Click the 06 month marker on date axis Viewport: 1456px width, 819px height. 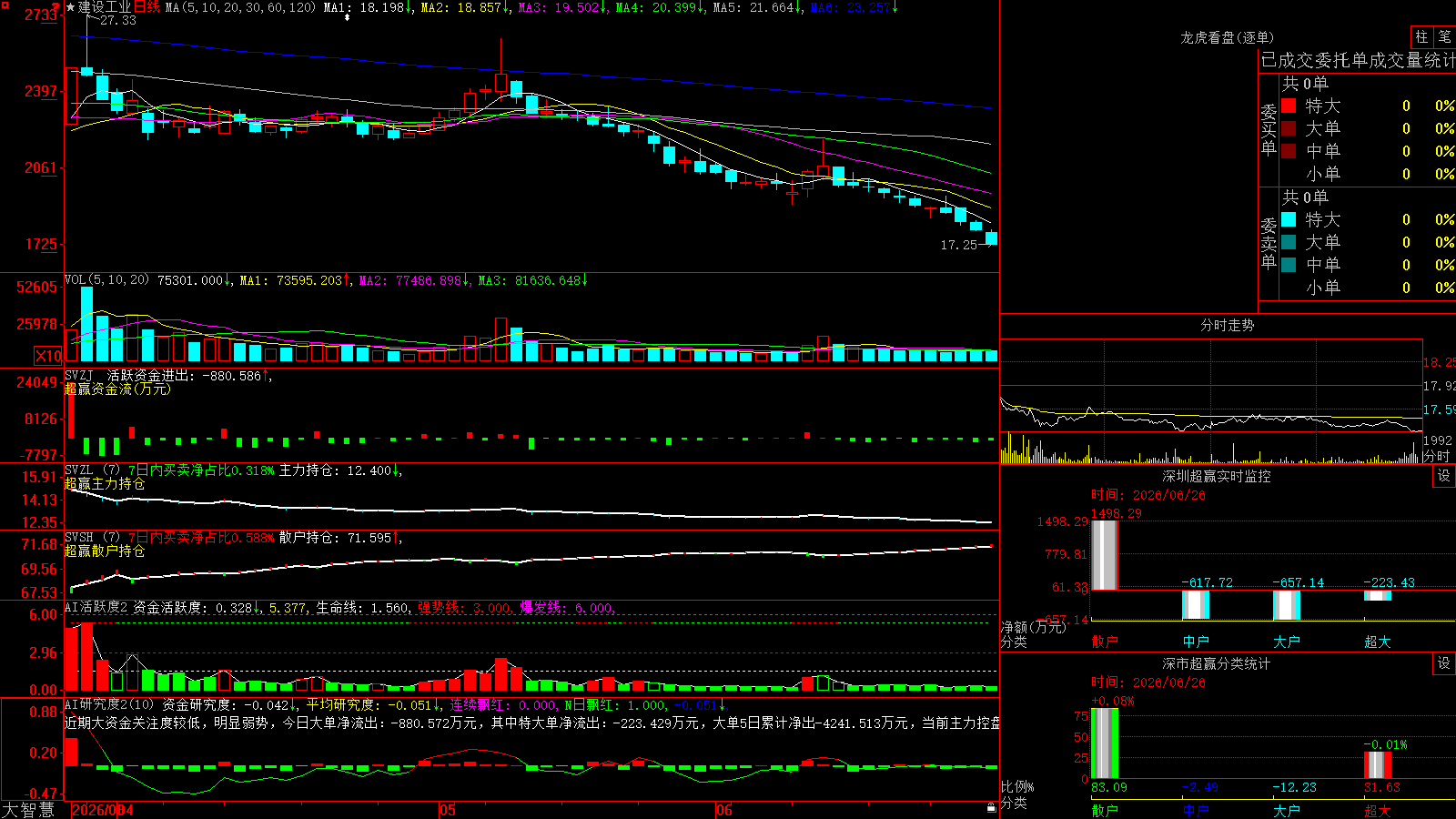[x=724, y=810]
